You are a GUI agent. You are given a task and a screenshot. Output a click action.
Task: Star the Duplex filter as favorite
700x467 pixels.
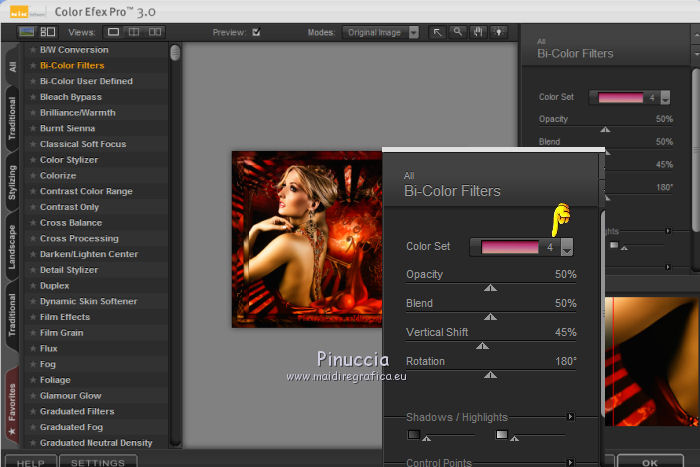[x=33, y=286]
